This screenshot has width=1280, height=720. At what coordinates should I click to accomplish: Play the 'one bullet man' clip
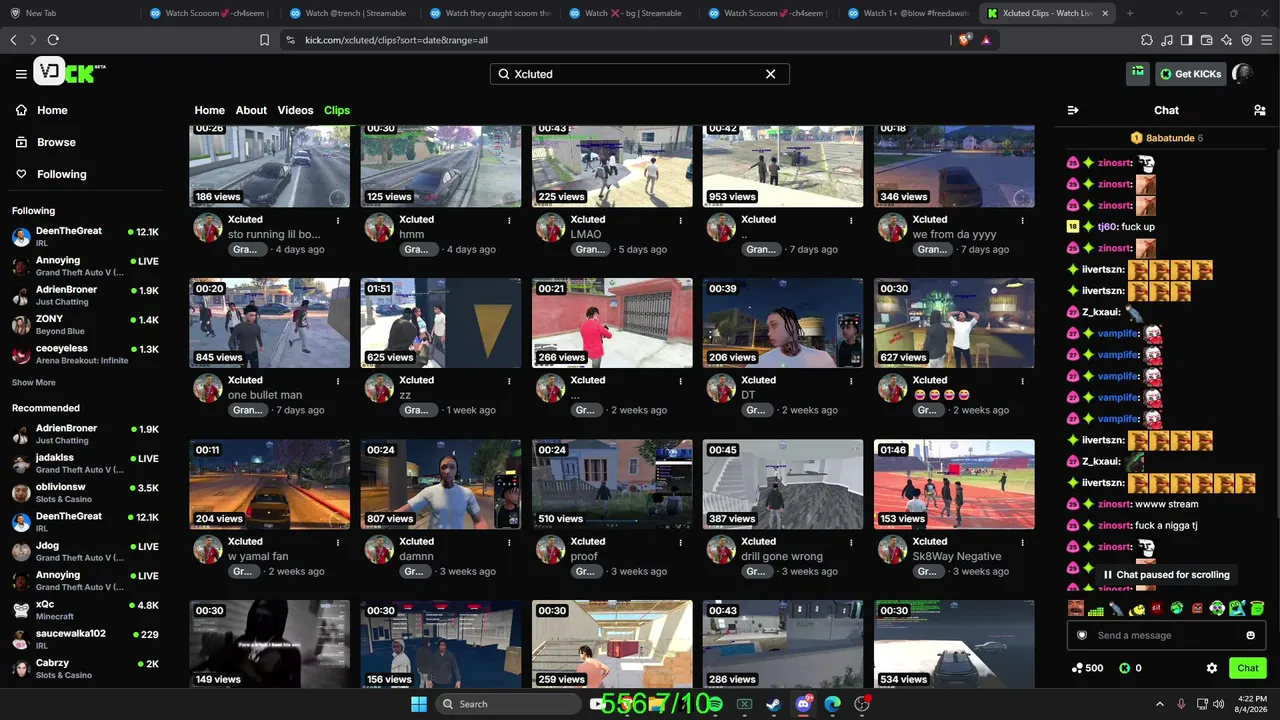pyautogui.click(x=270, y=323)
